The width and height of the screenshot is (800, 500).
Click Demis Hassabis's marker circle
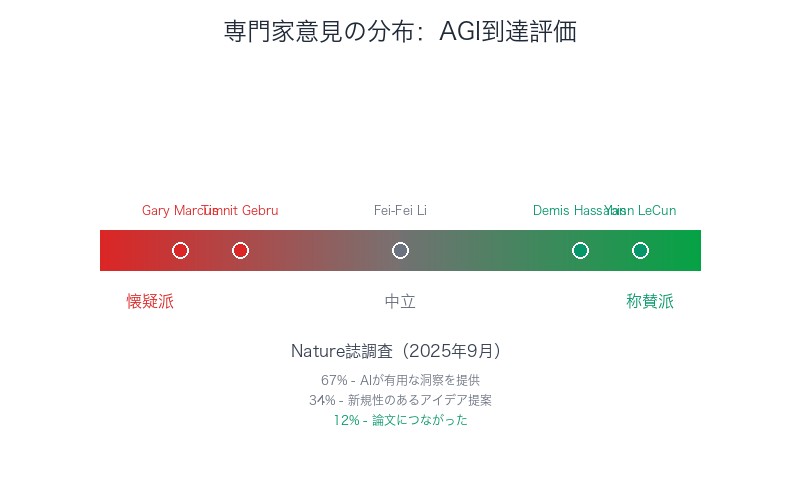pyautogui.click(x=580, y=250)
